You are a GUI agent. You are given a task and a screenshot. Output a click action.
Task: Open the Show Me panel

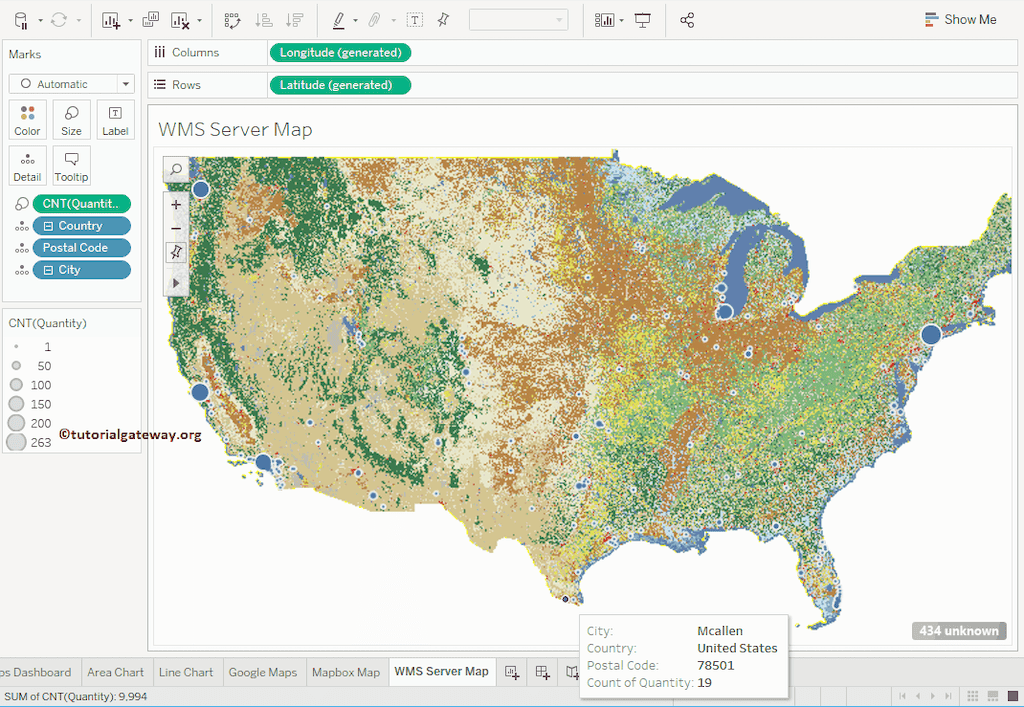click(x=961, y=19)
